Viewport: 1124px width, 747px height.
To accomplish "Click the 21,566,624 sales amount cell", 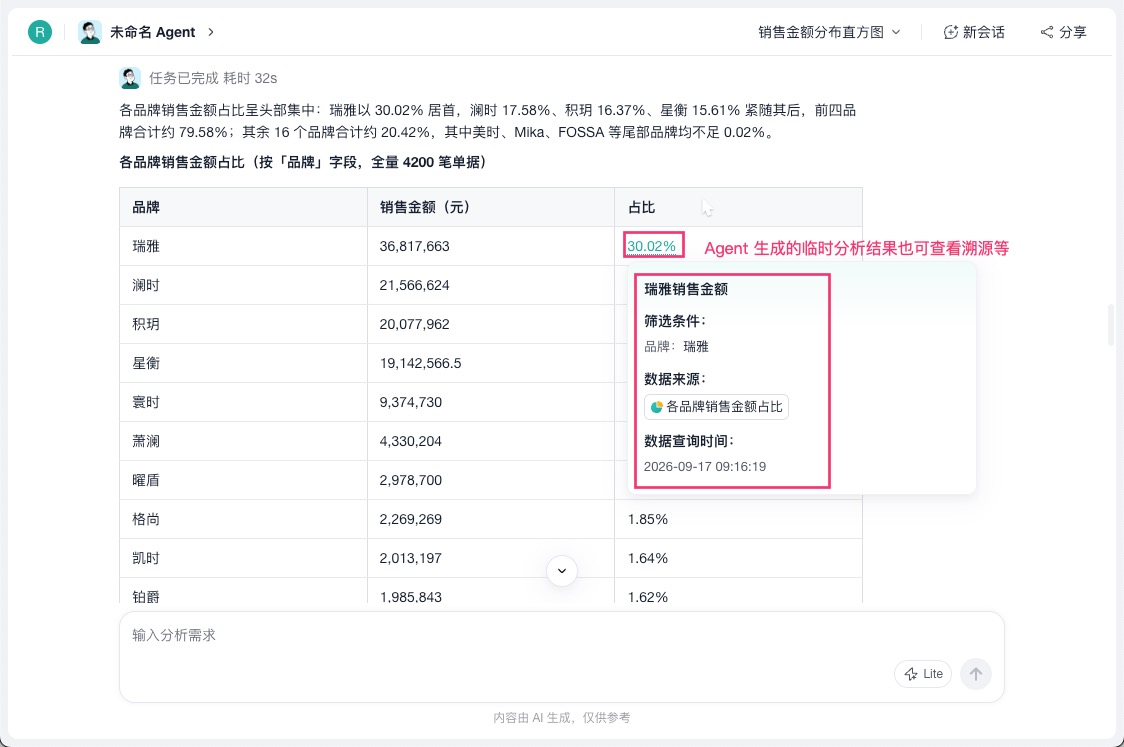I will (x=491, y=285).
